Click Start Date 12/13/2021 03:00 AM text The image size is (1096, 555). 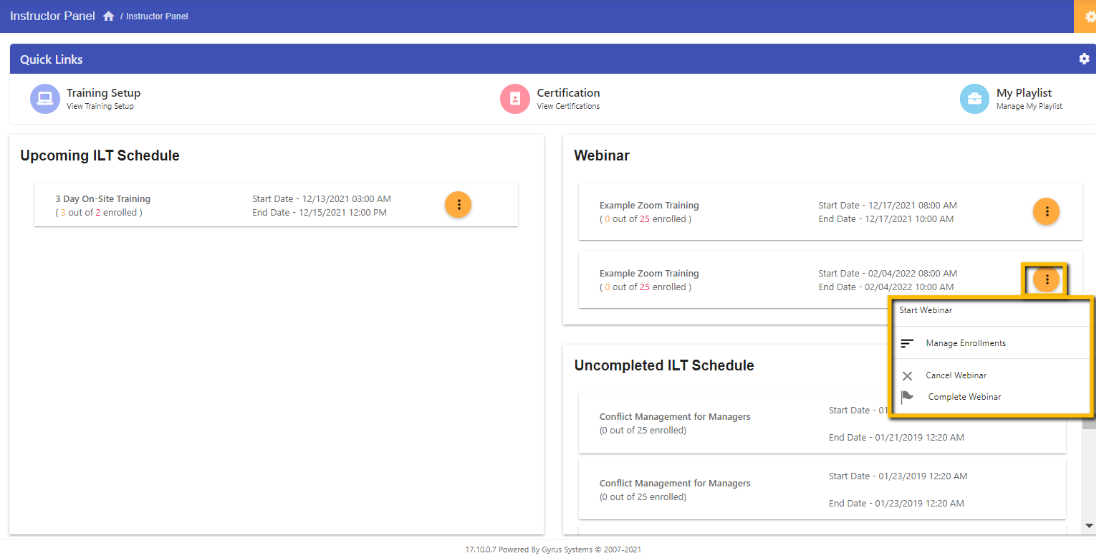[322, 199]
